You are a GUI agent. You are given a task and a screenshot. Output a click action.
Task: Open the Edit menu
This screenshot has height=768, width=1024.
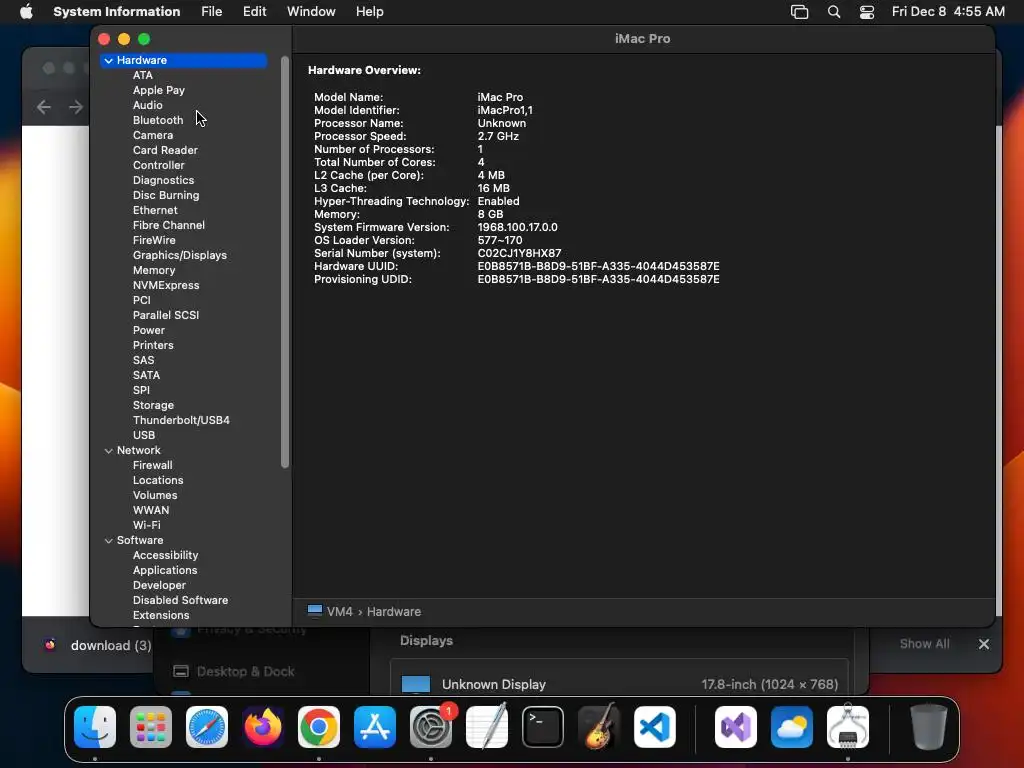255,12
